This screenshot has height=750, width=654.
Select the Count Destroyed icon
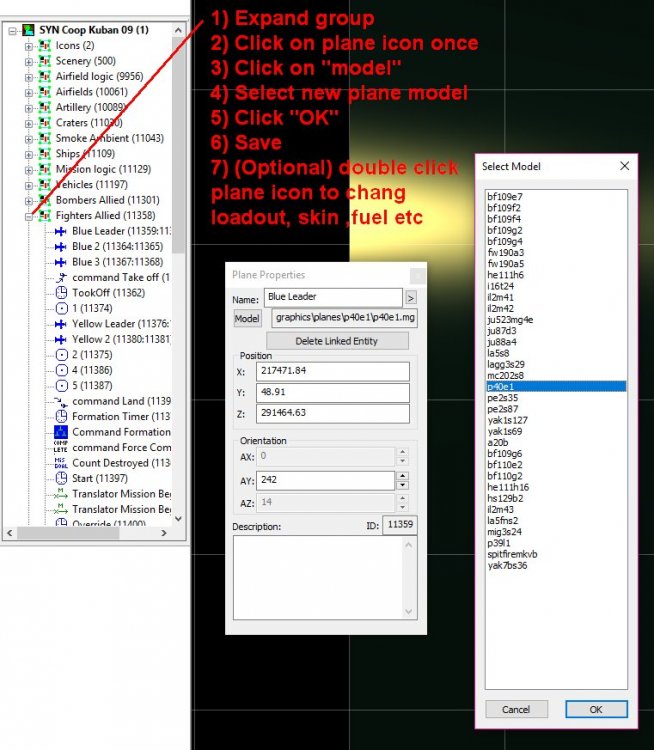[x=59, y=463]
